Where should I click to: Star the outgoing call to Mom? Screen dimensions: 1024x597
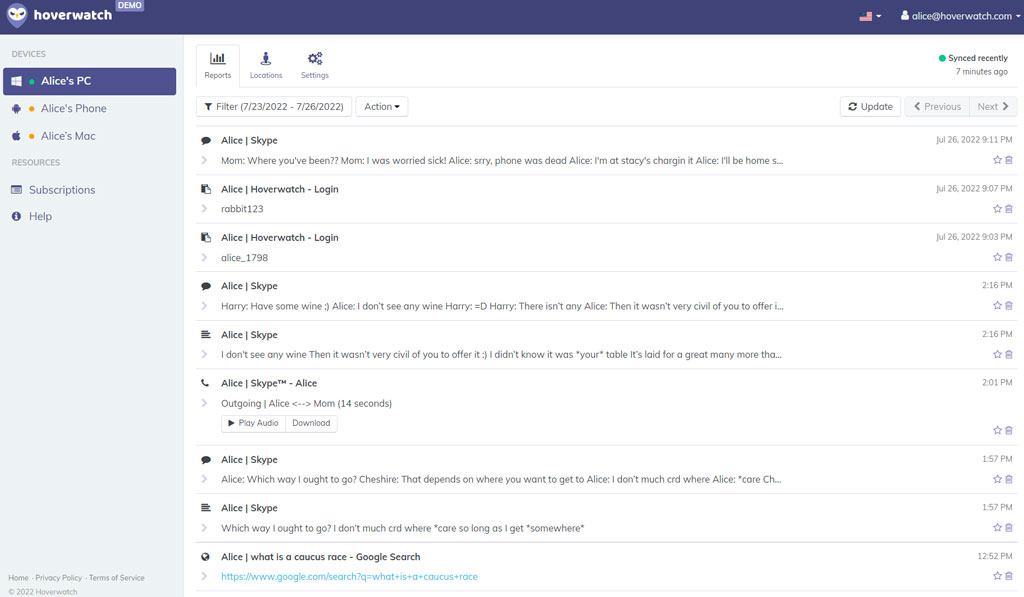point(997,430)
